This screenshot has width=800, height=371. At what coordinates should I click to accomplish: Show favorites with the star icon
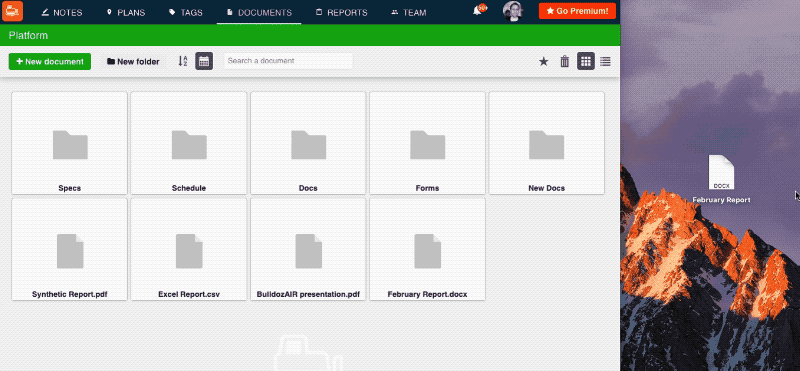(x=543, y=62)
